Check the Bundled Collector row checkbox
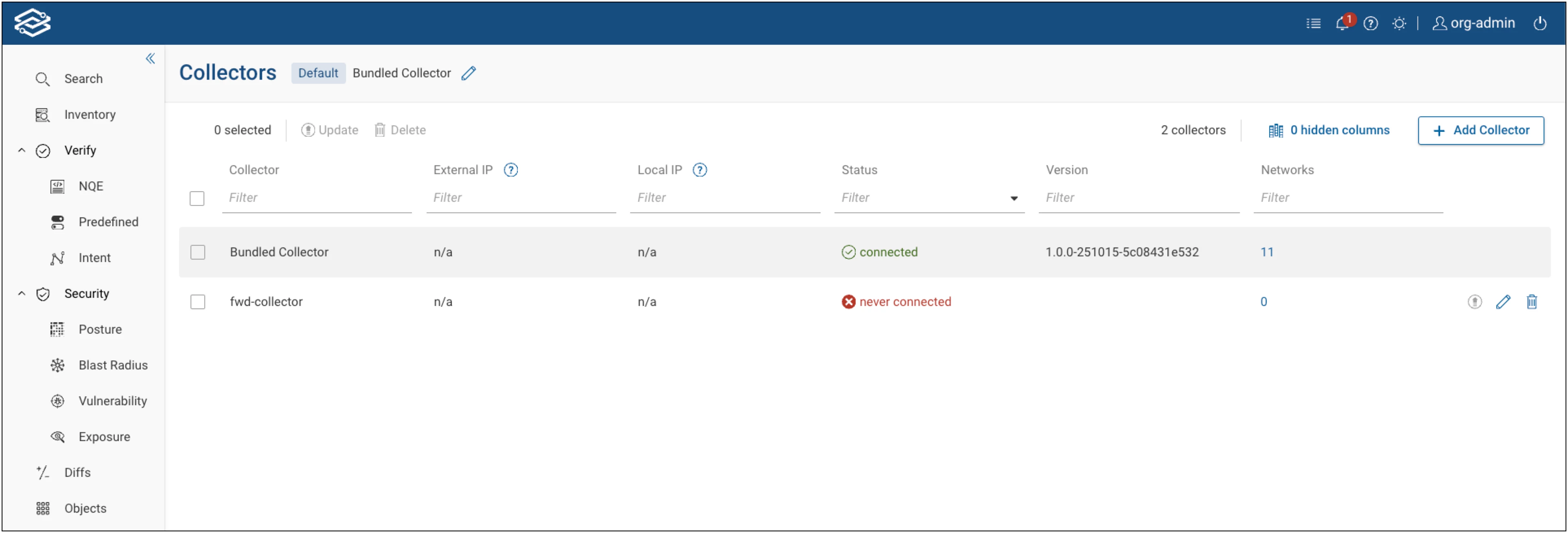Image resolution: width=1568 pixels, height=533 pixels. point(198,253)
